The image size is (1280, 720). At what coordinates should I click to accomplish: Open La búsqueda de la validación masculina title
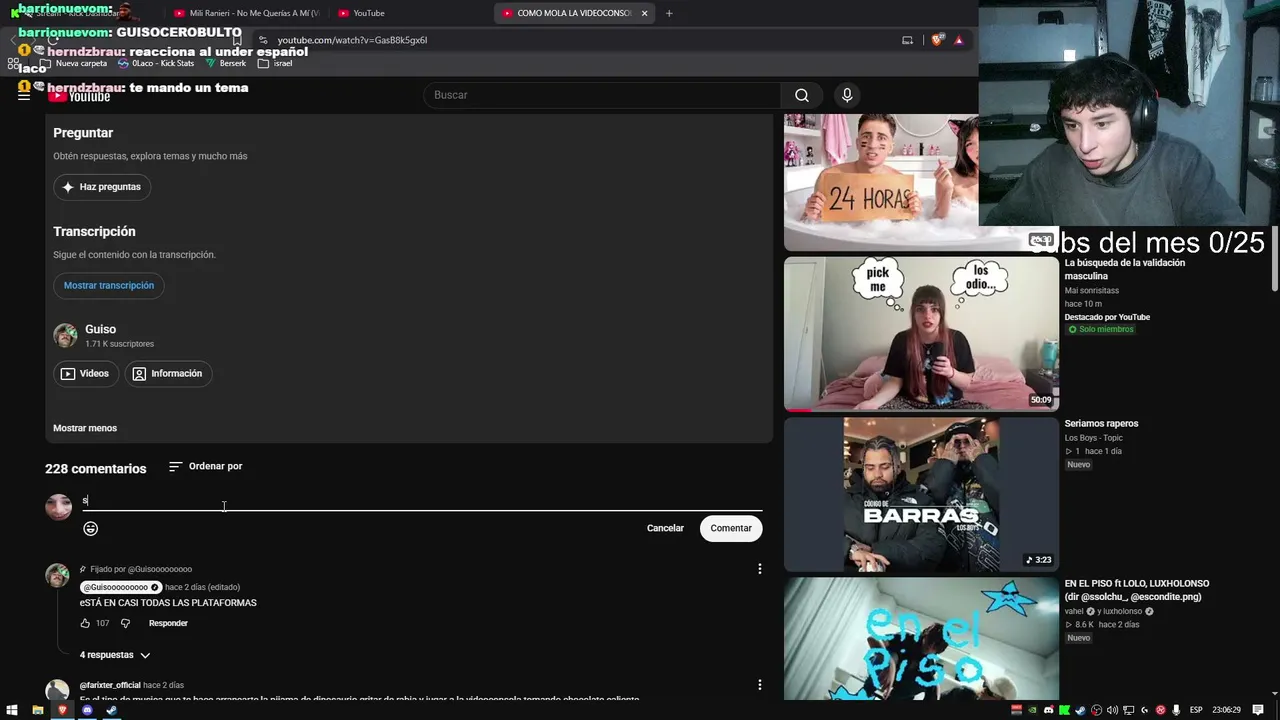coord(1124,269)
